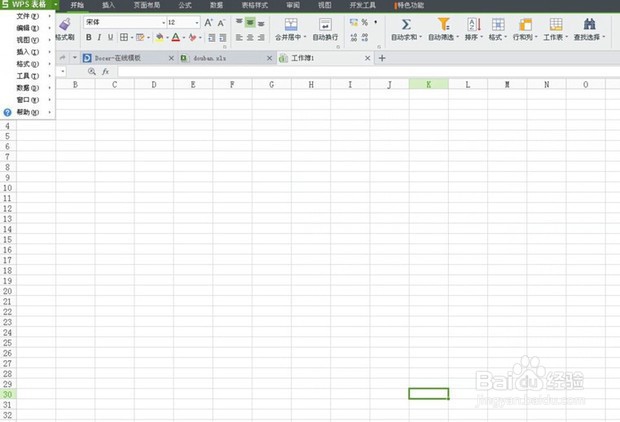Select middle vertical alignment icon
This screenshot has width=620, height=422.
(250, 23)
